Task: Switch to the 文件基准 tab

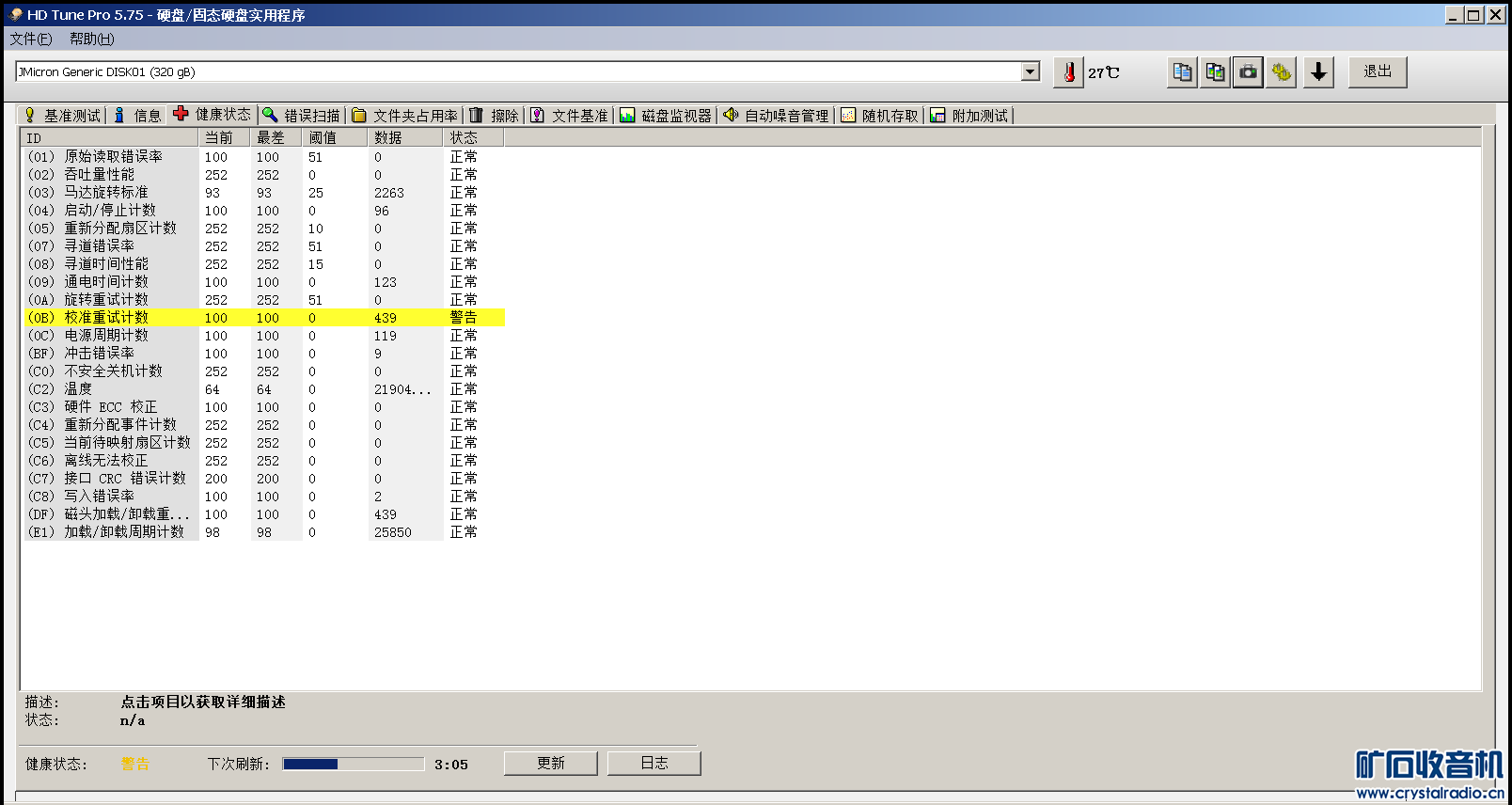Action: tap(570, 116)
